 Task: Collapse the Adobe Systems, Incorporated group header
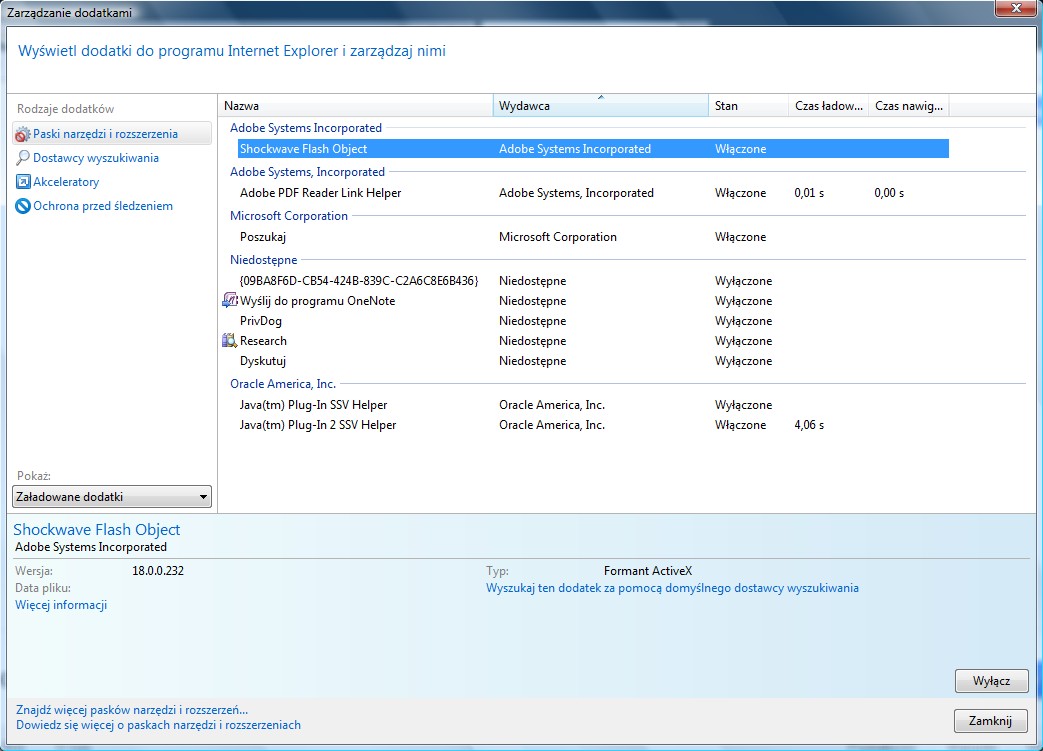tap(307, 172)
